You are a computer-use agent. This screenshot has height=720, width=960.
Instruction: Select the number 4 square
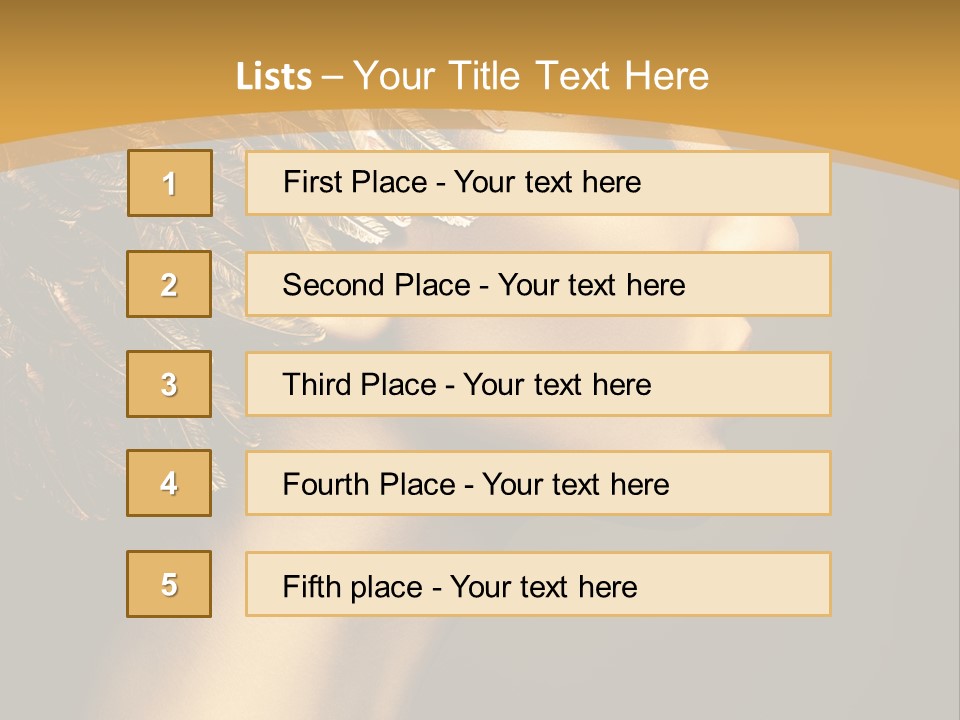tap(169, 483)
